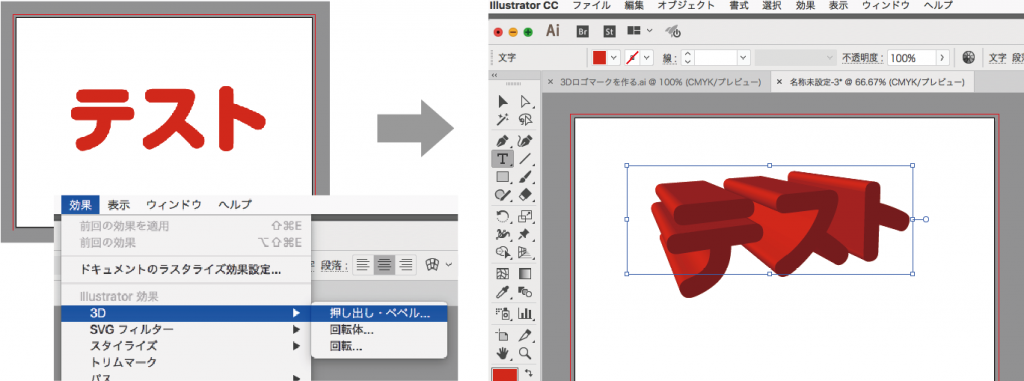This screenshot has width=1024, height=381.
Task: Open Adobe Bridge with the Br icon
Action: tap(584, 31)
